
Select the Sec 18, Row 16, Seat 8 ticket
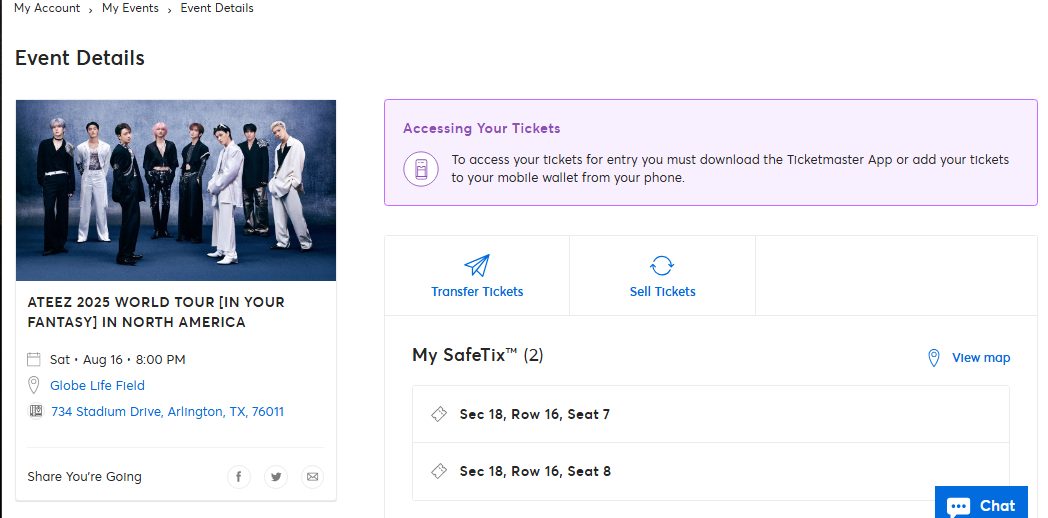pyautogui.click(x=710, y=471)
